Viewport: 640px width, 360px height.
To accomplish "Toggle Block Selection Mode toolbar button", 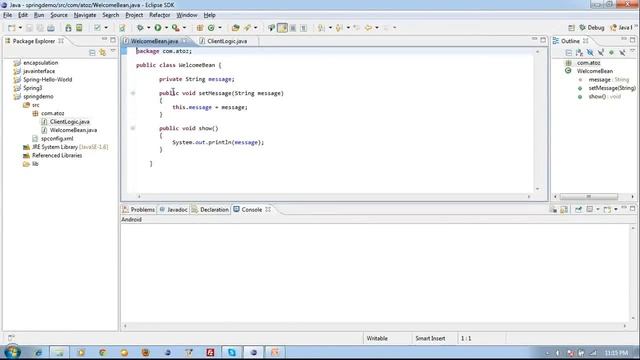I will point(293,28).
